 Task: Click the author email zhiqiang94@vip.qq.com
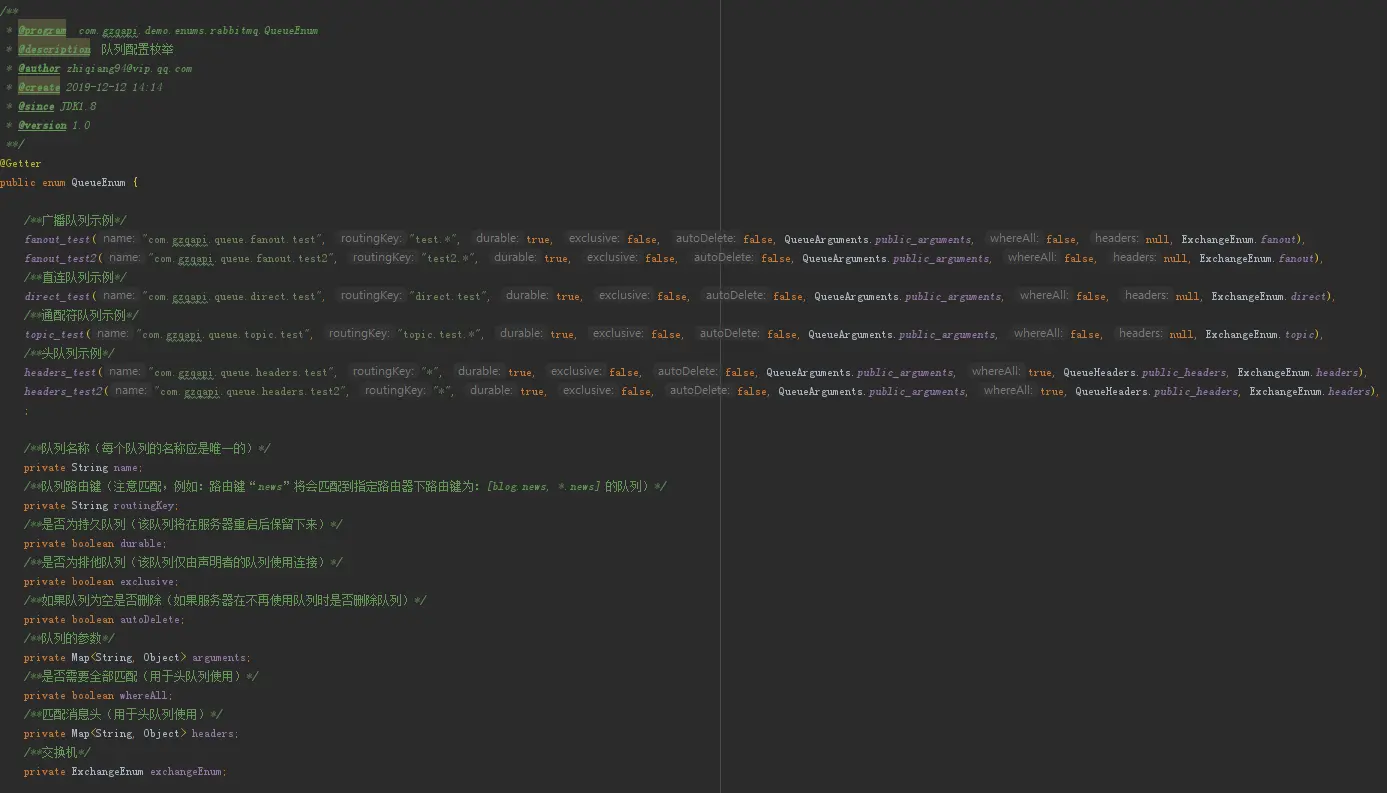(x=129, y=68)
